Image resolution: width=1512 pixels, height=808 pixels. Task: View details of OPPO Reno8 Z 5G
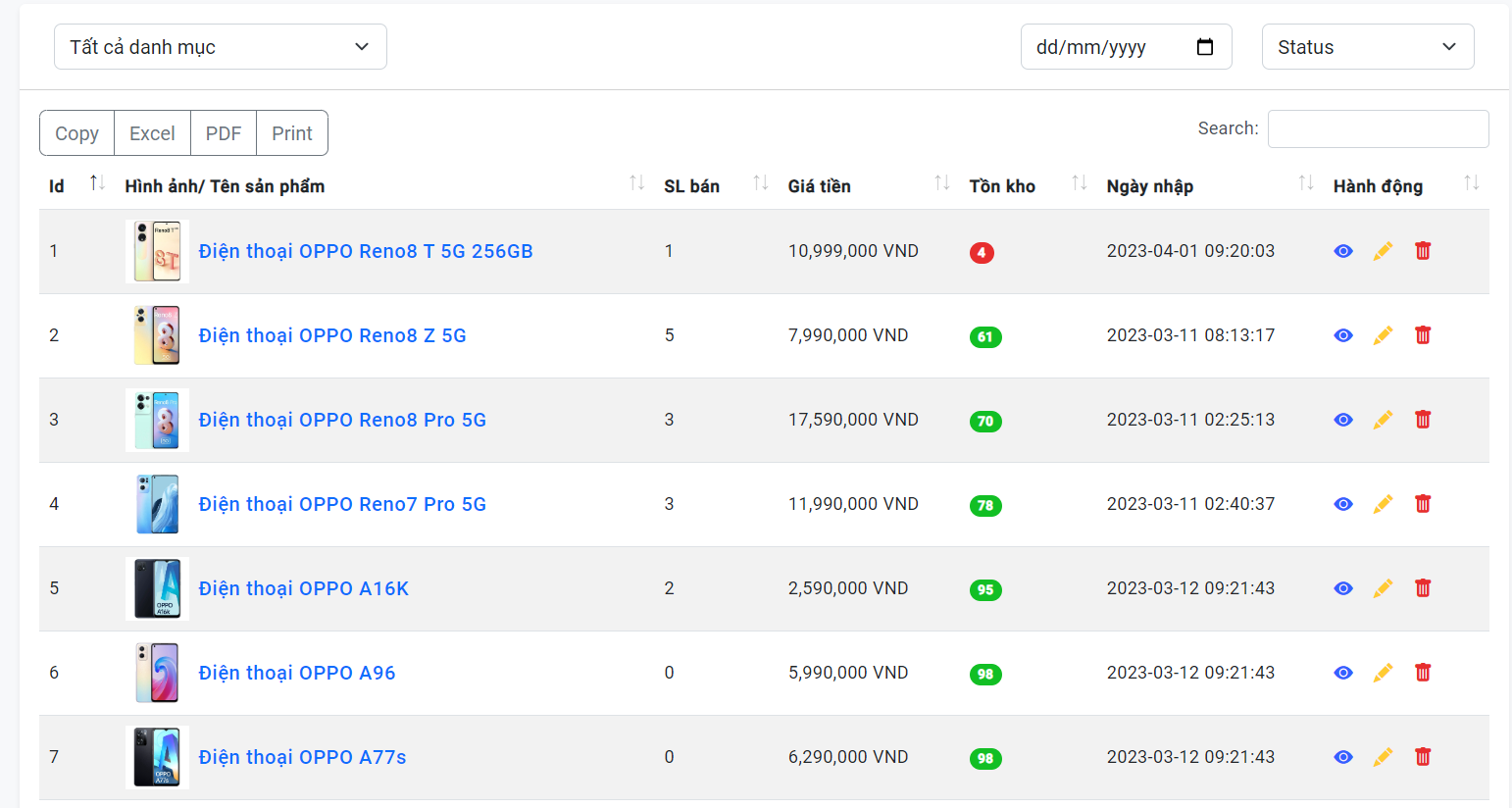pos(1343,335)
